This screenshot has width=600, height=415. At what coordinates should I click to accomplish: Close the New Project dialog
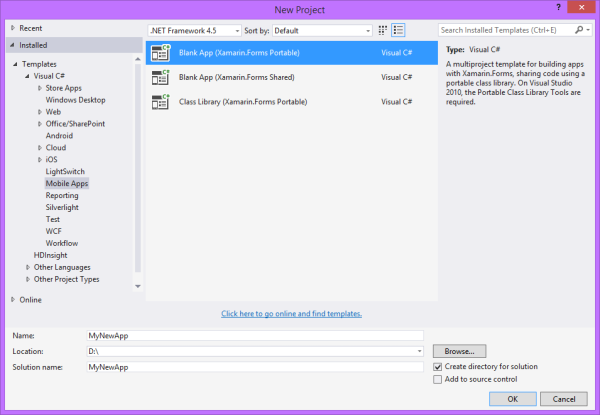(582, 7)
